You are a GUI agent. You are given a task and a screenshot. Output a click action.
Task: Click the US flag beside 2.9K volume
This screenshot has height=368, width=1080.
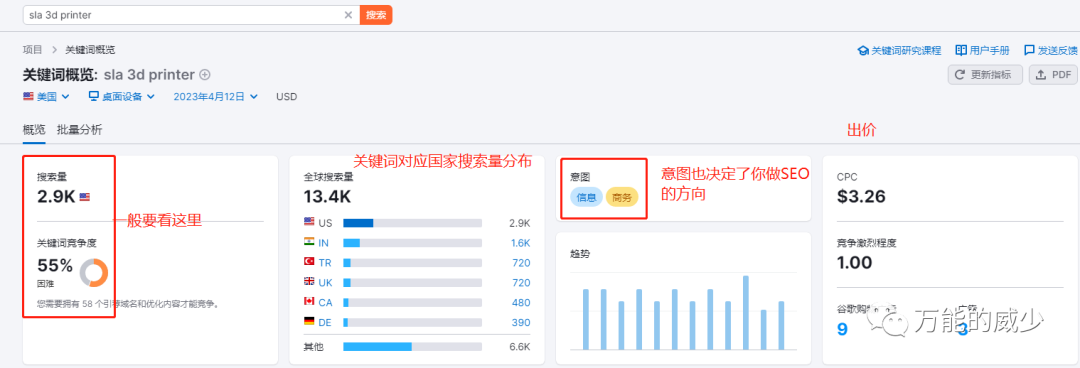pyautogui.click(x=85, y=197)
